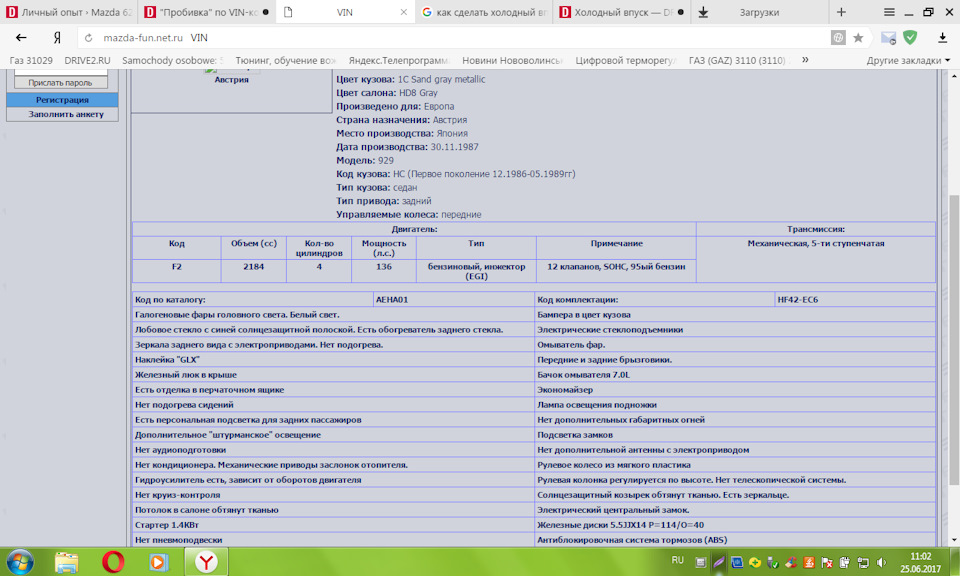
Task: Open the blue monitor tray icon
Action: click(737, 562)
